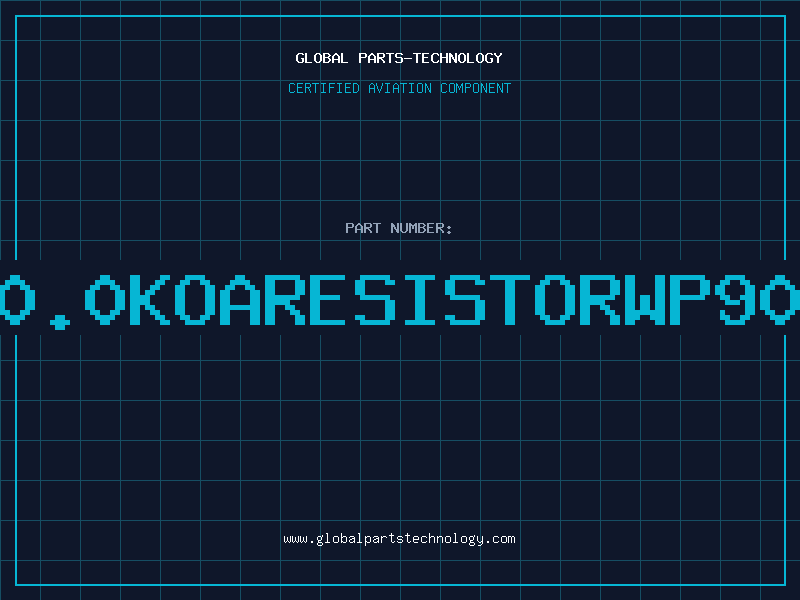Viewport: 800px width, 600px height.
Task: Click the letter W in the part number
Action: click(x=645, y=300)
